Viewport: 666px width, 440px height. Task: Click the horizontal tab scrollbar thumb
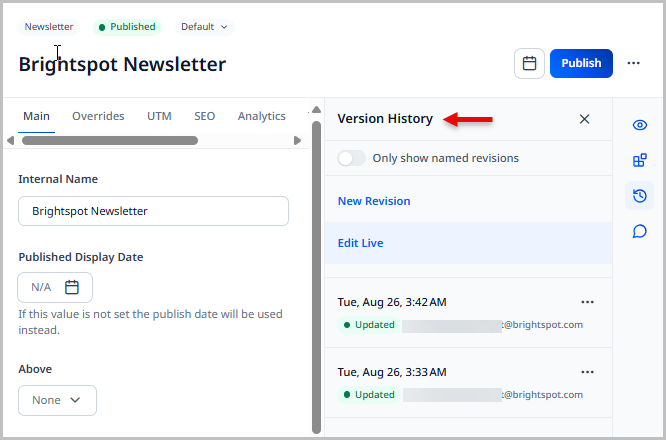point(110,141)
